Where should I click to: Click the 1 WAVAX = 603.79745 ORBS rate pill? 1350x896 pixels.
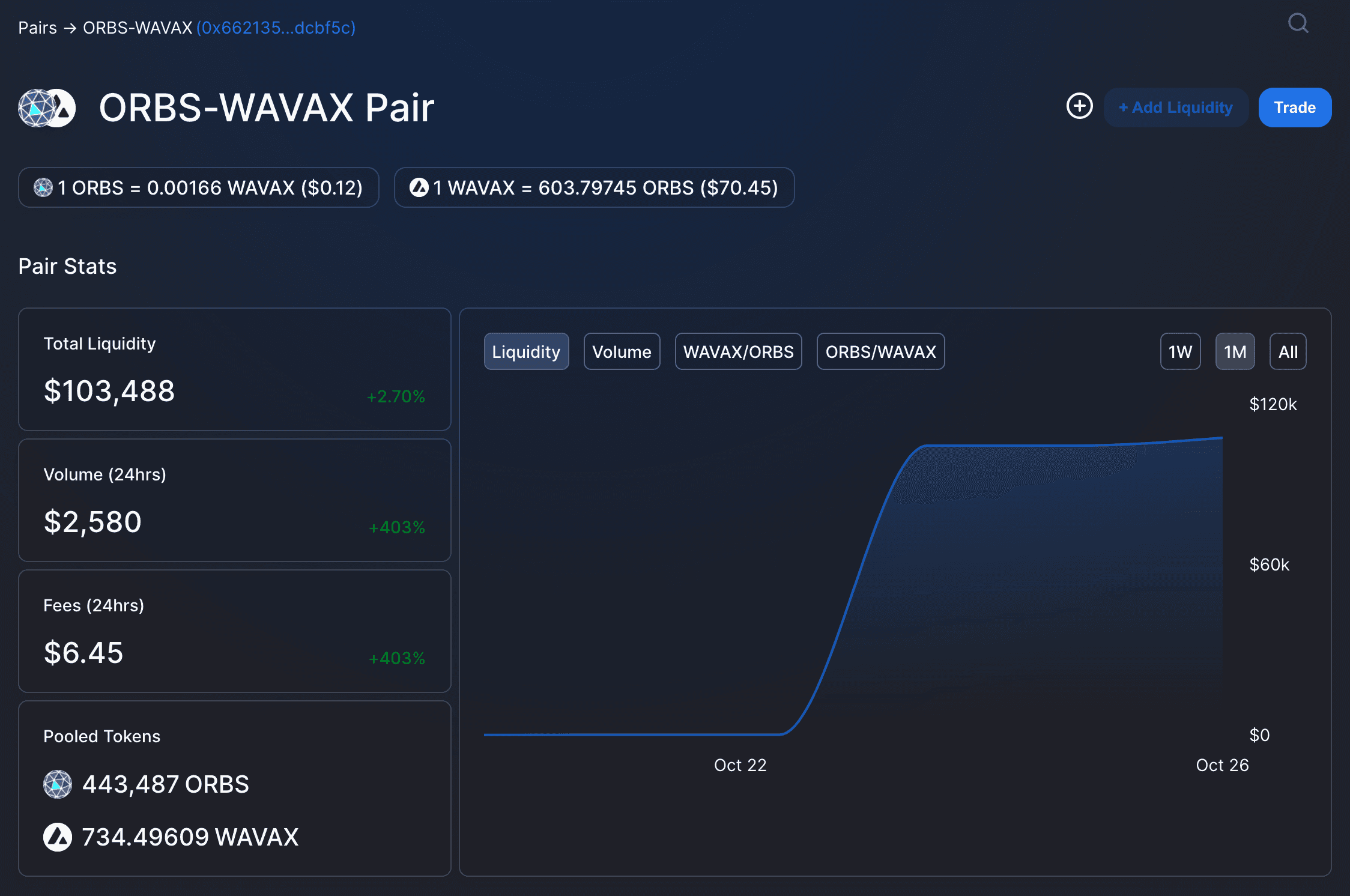pyautogui.click(x=594, y=187)
